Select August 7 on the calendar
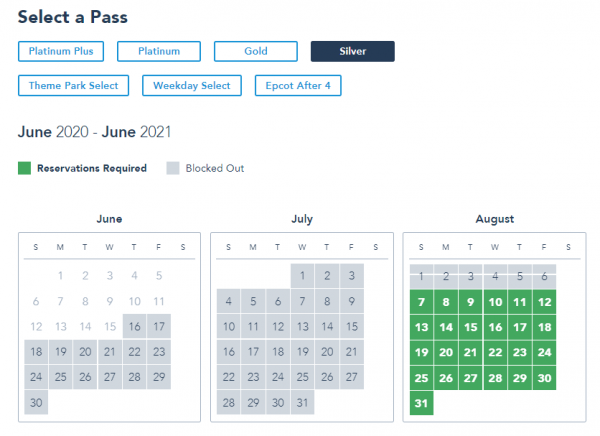The image size is (600, 436). (x=422, y=301)
